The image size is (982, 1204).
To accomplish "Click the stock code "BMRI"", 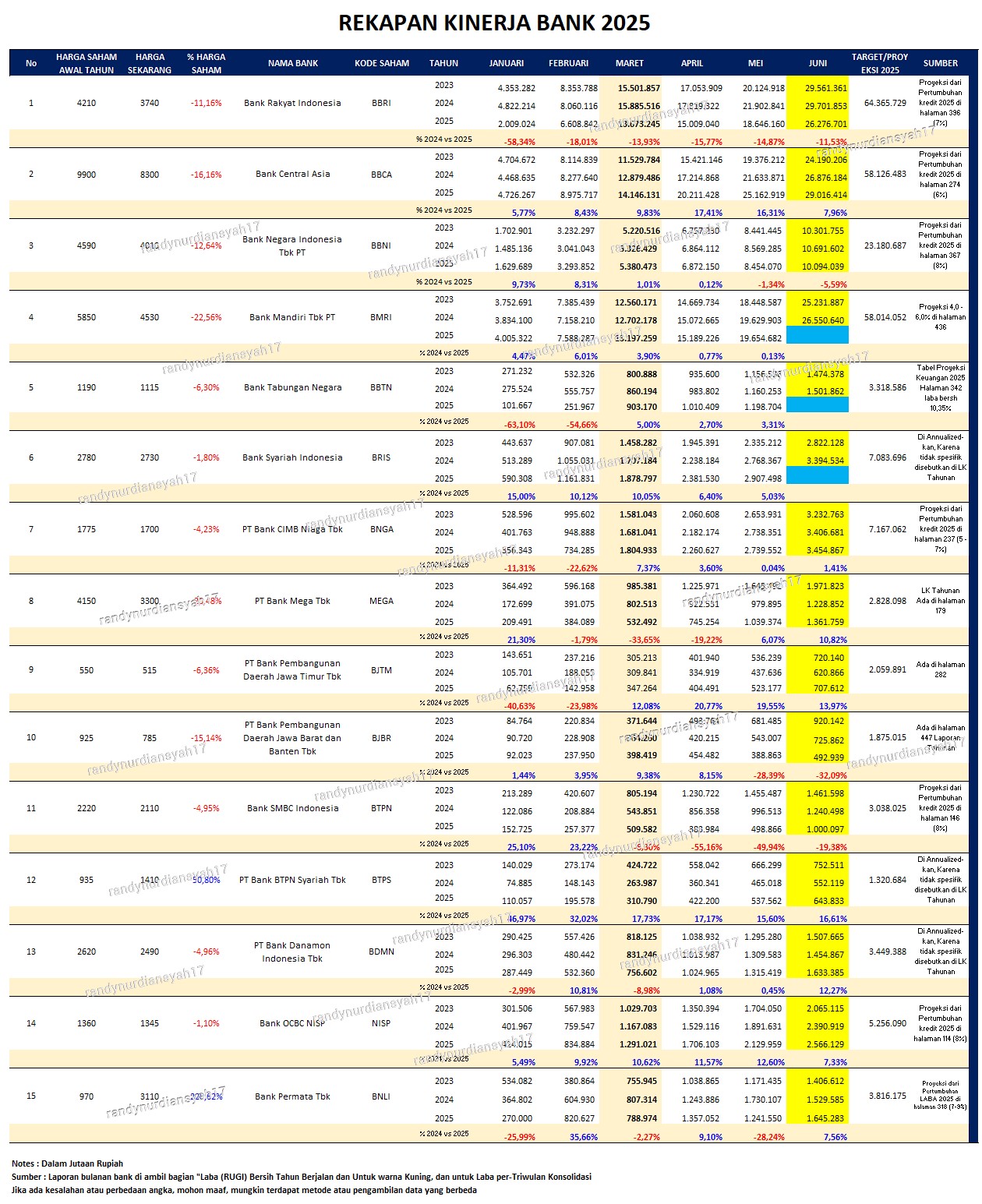I will click(381, 317).
